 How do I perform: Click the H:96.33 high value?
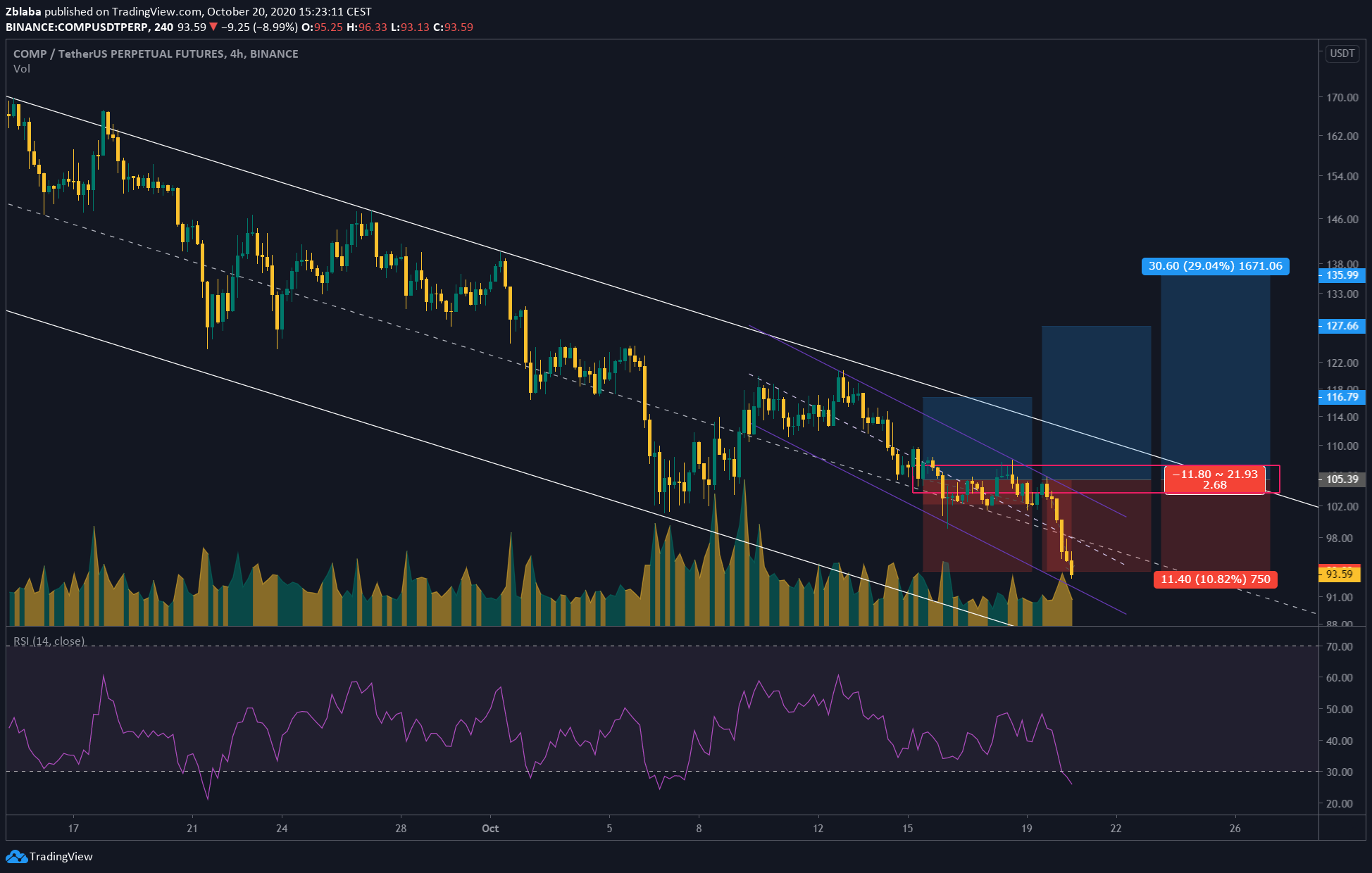367,27
